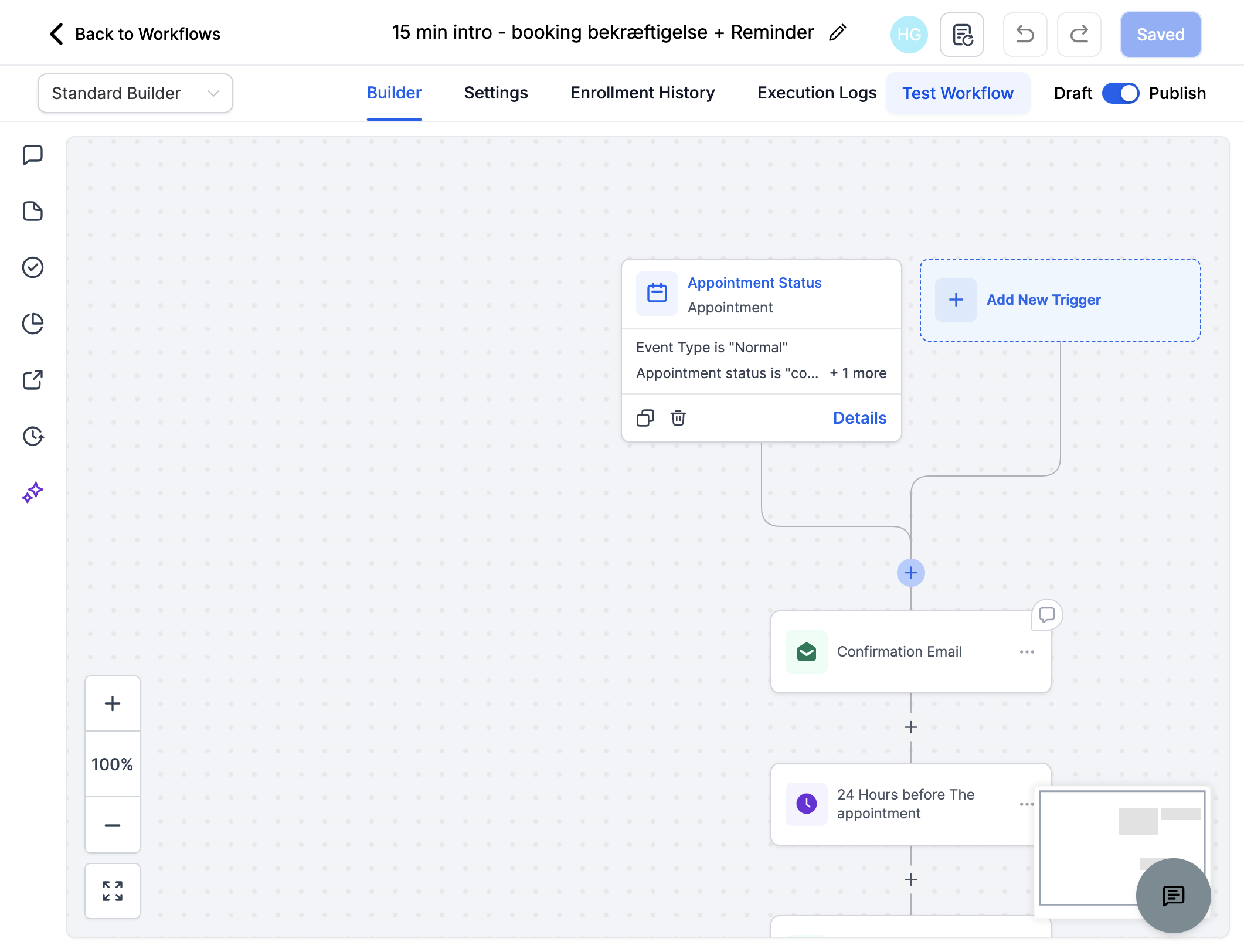Screen dimensions: 1244x952
Task: Click Add New Trigger
Action: pos(1060,300)
